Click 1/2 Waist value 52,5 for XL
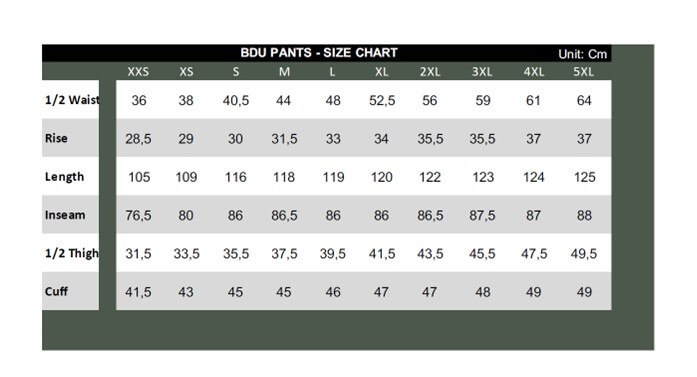Viewport: 697px width, 377px height. click(382, 100)
